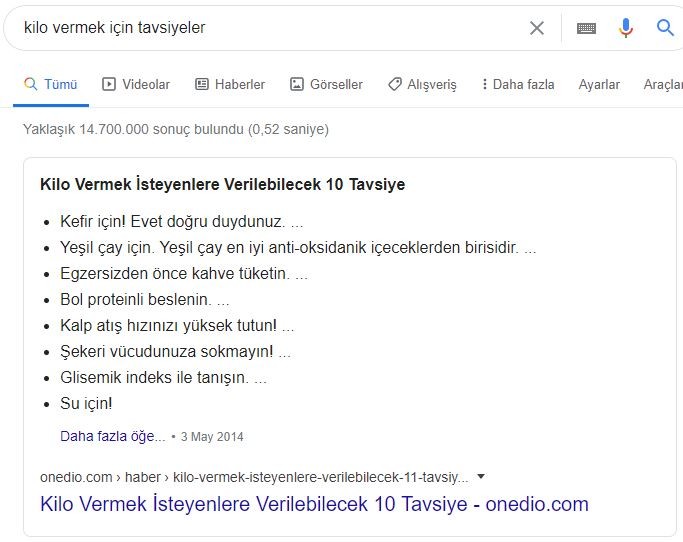Click the search box text field
Image resolution: width=683 pixels, height=542 pixels.
tap(270, 28)
